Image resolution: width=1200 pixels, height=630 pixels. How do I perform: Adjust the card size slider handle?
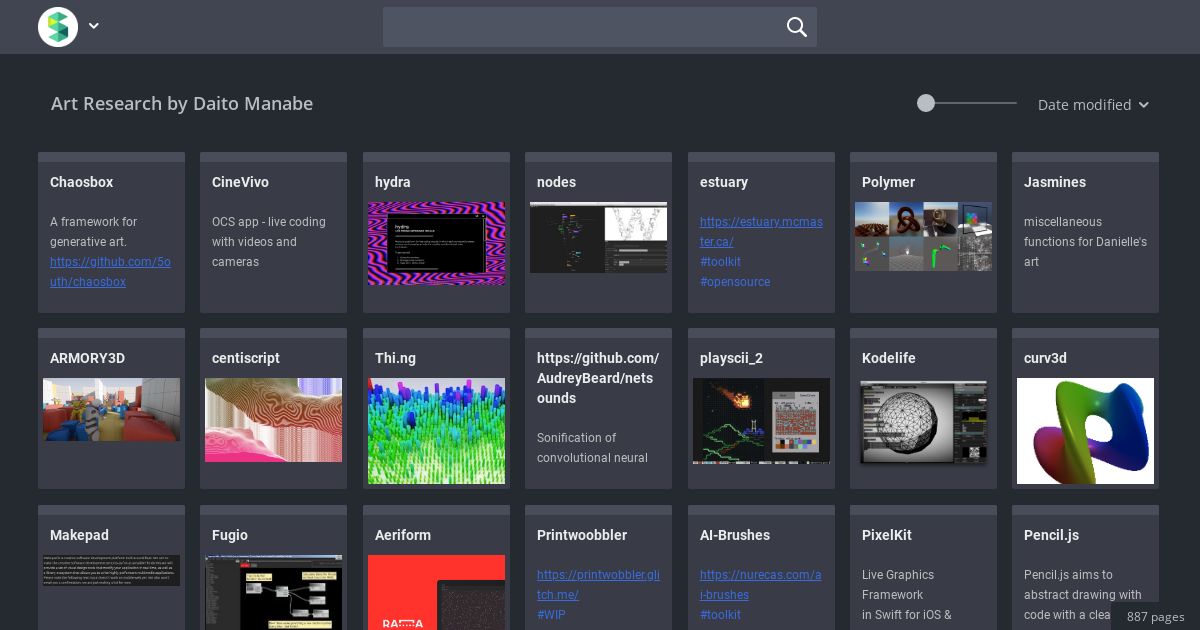926,103
